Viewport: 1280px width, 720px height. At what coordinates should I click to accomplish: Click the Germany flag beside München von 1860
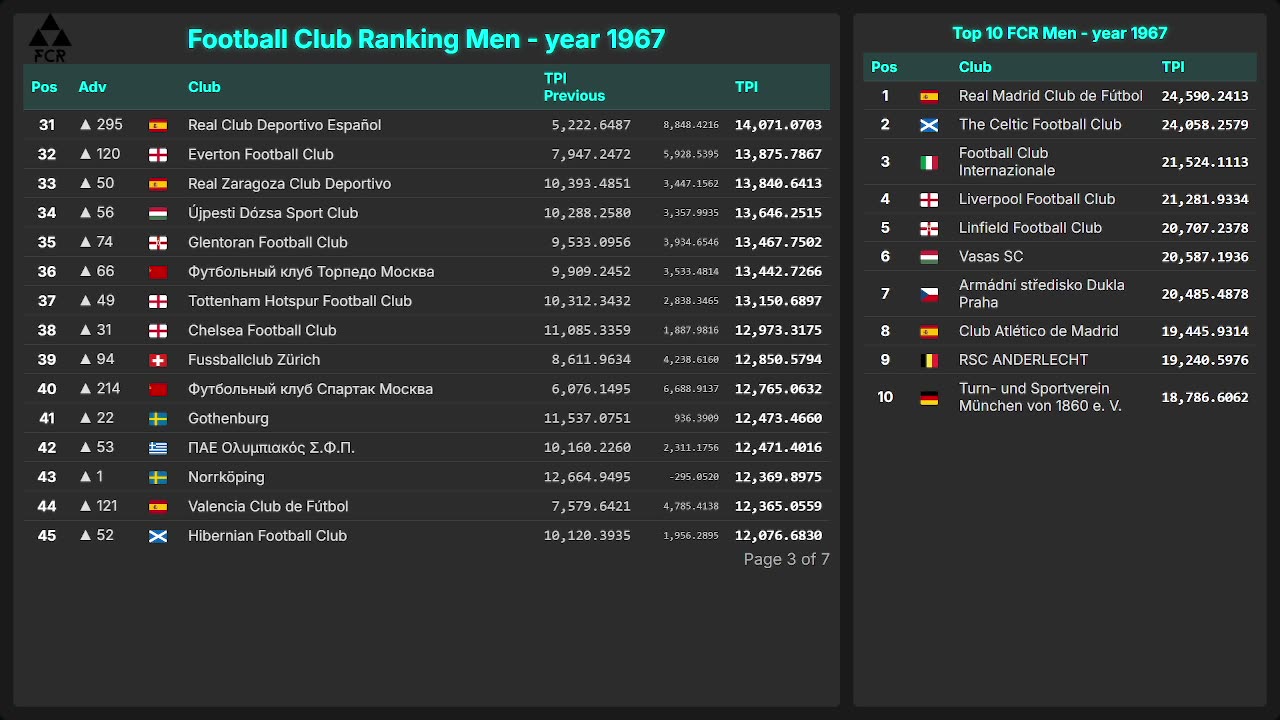pos(929,398)
